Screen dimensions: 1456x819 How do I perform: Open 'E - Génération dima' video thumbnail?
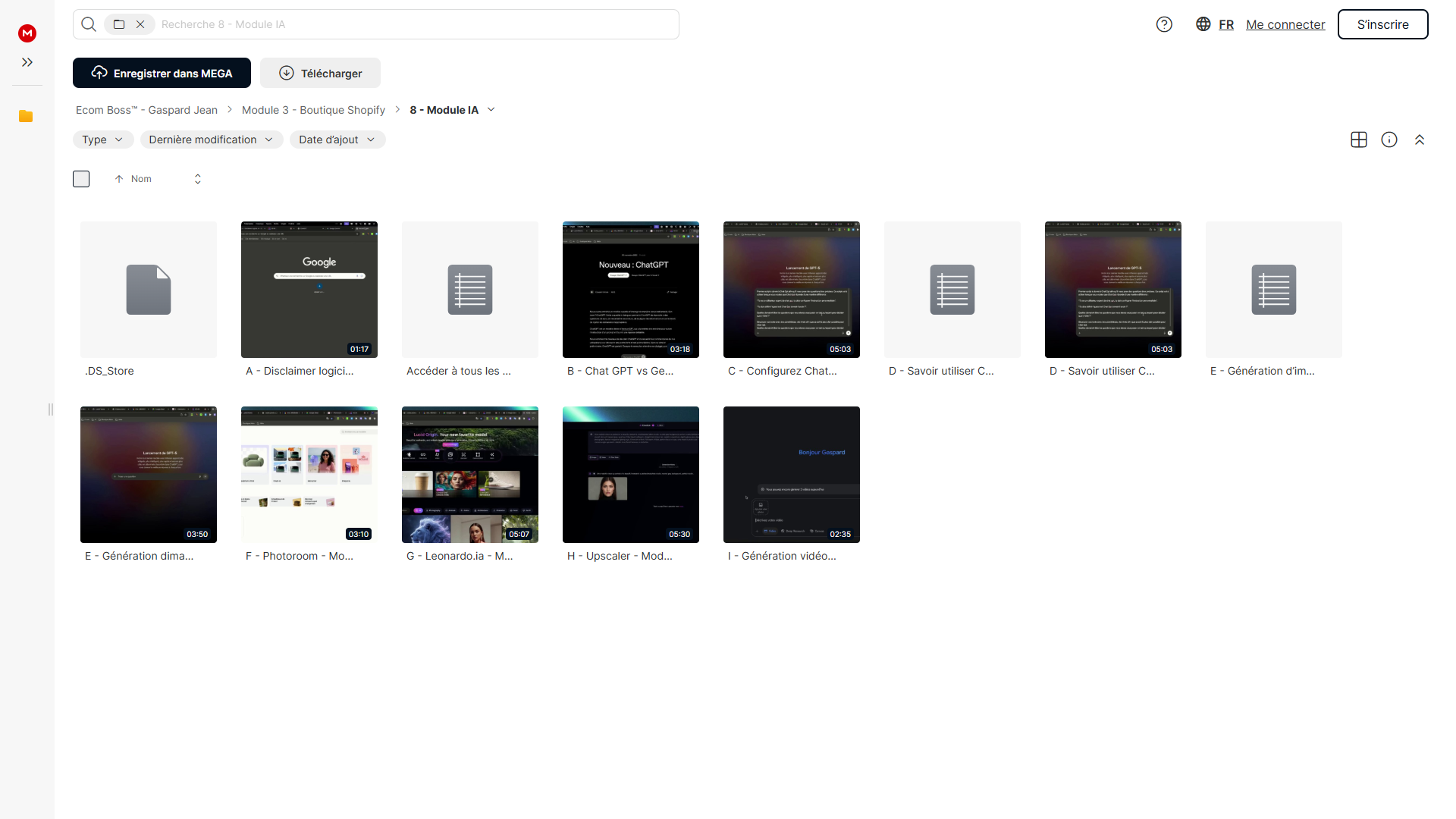click(x=149, y=475)
